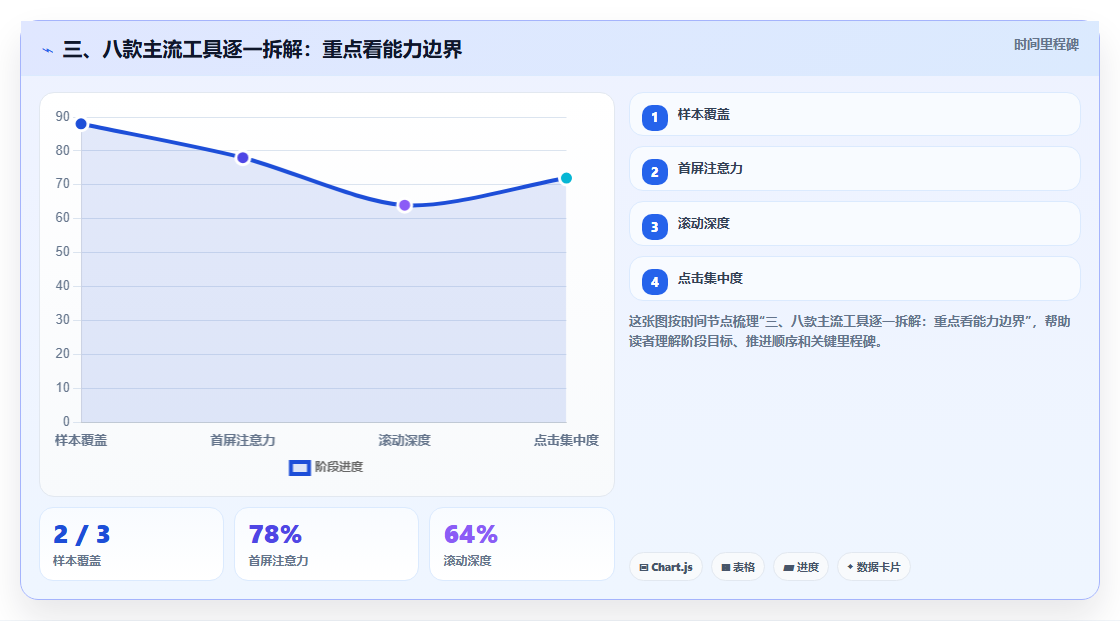
Task: Click the 滚动深度 x-axis label
Action: tap(404, 440)
